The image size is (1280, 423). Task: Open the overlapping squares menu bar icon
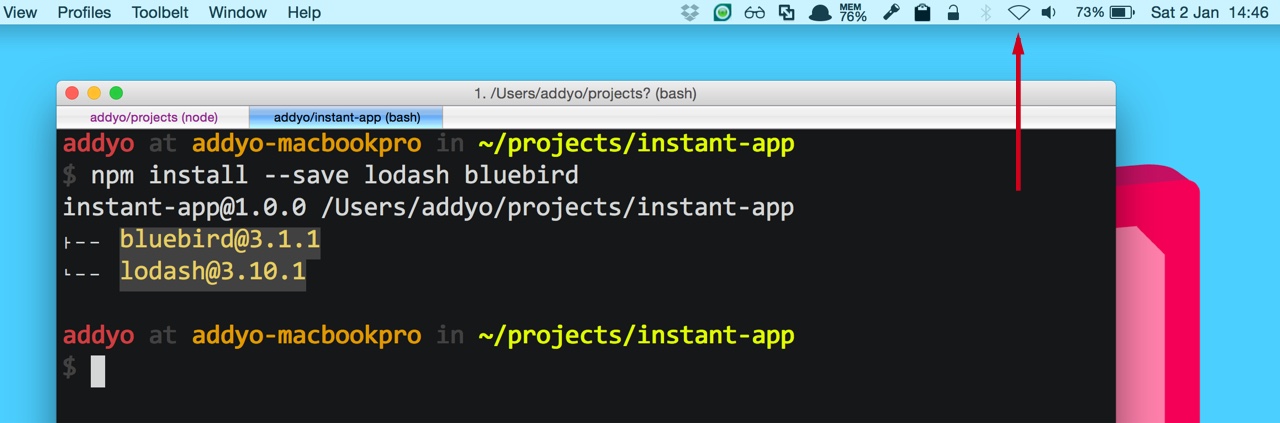pos(787,13)
